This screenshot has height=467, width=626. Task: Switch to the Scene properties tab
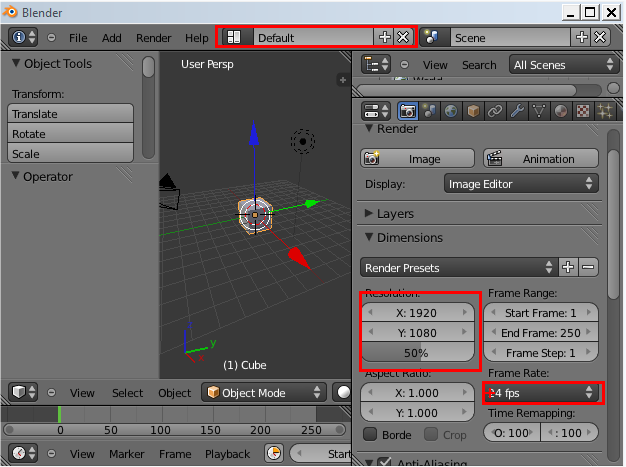pyautogui.click(x=430, y=111)
